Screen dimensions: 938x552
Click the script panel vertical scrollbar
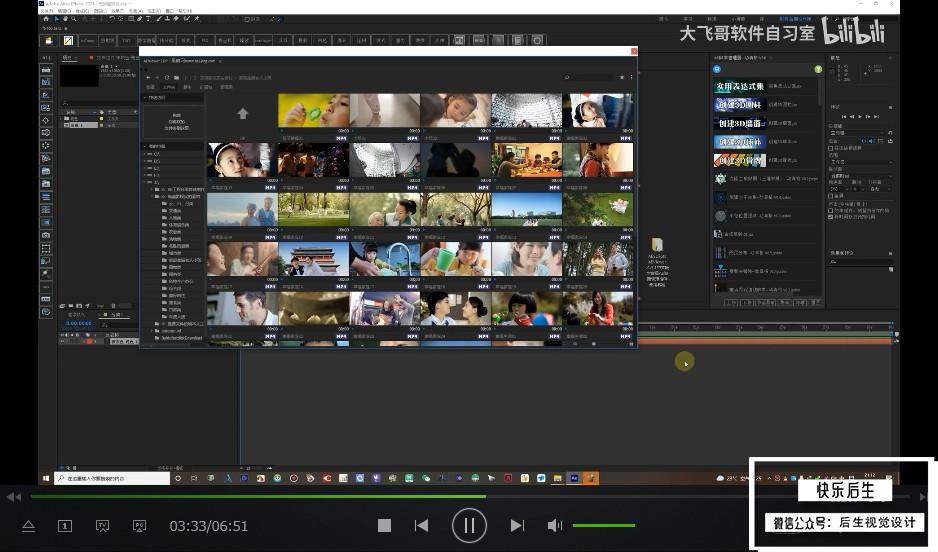coord(820,93)
